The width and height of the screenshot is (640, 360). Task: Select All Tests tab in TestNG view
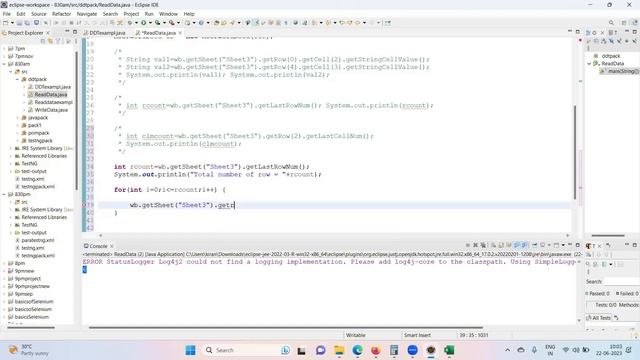pos(599,318)
